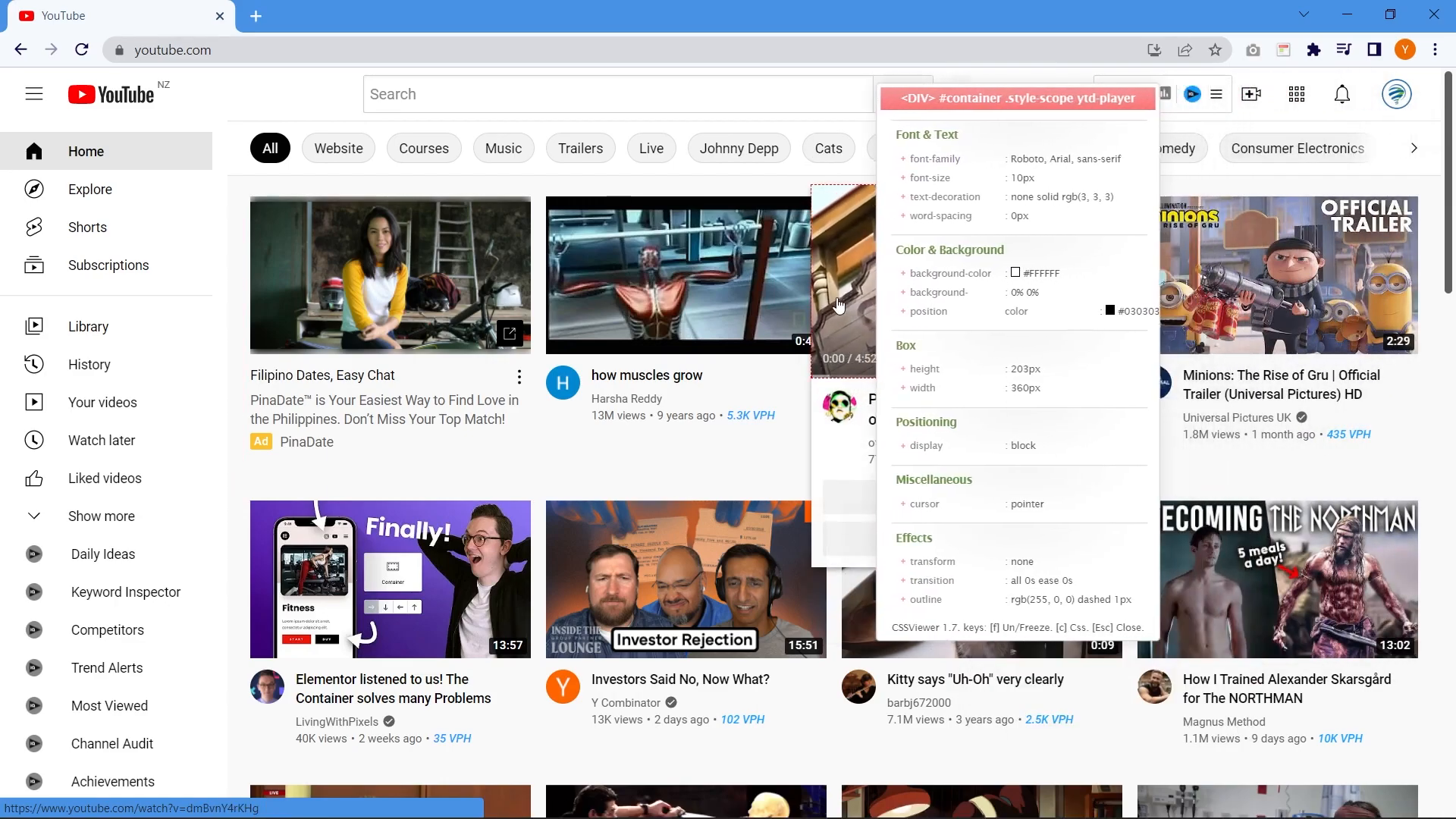
Task: Click the All filter tab in YouTube home
Action: [269, 148]
